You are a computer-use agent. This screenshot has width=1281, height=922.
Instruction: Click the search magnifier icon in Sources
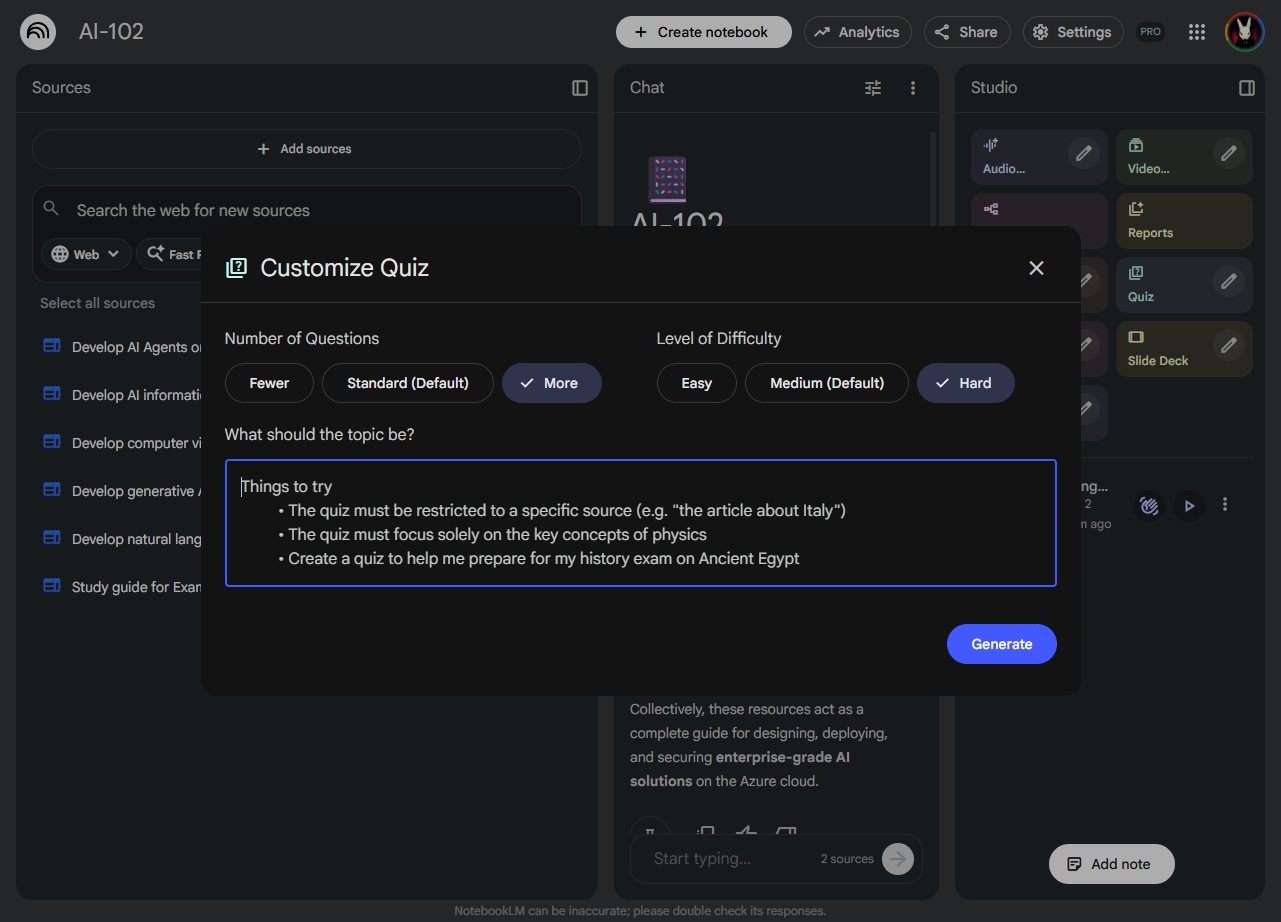(x=52, y=209)
